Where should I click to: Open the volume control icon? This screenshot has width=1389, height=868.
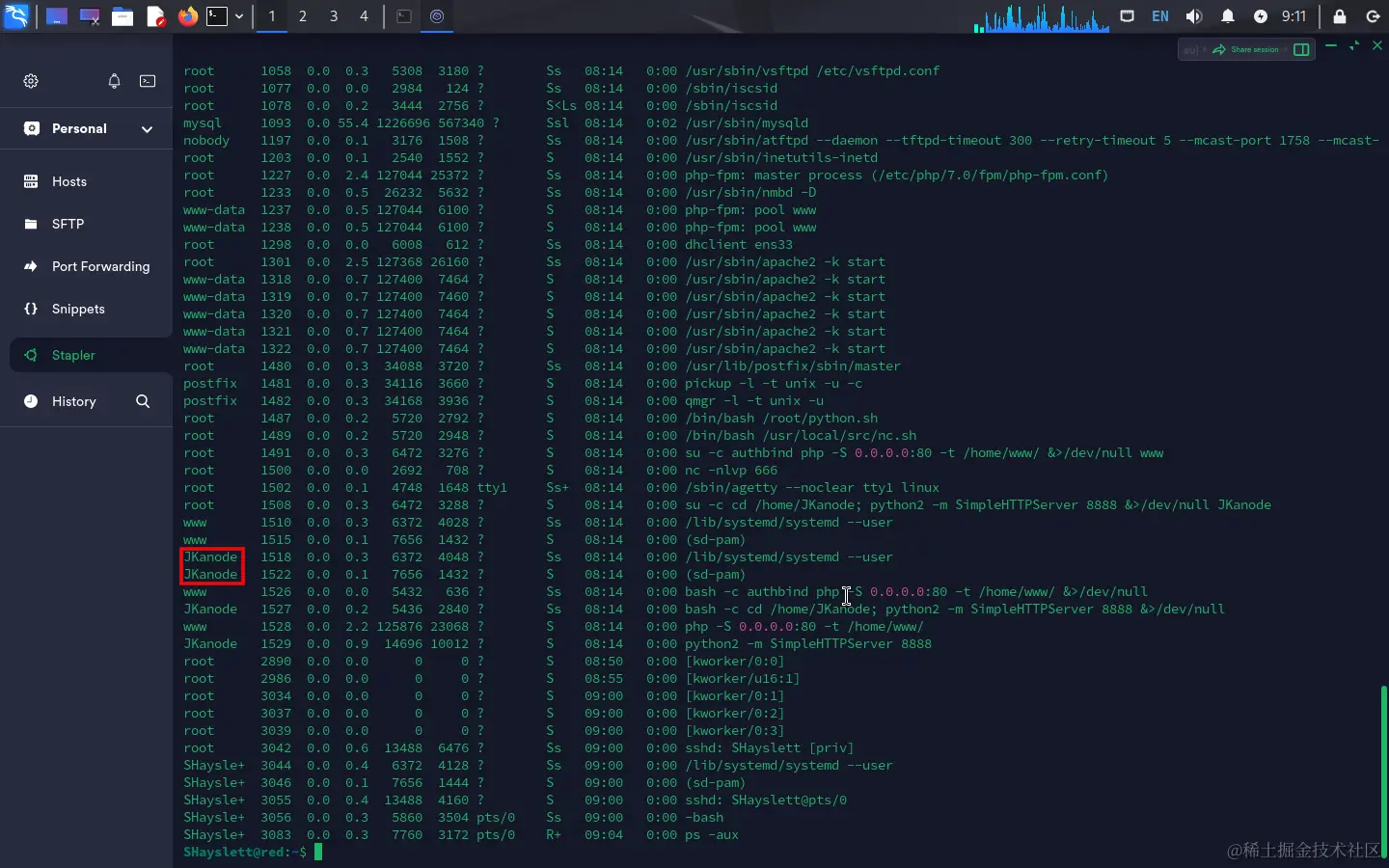1194,16
